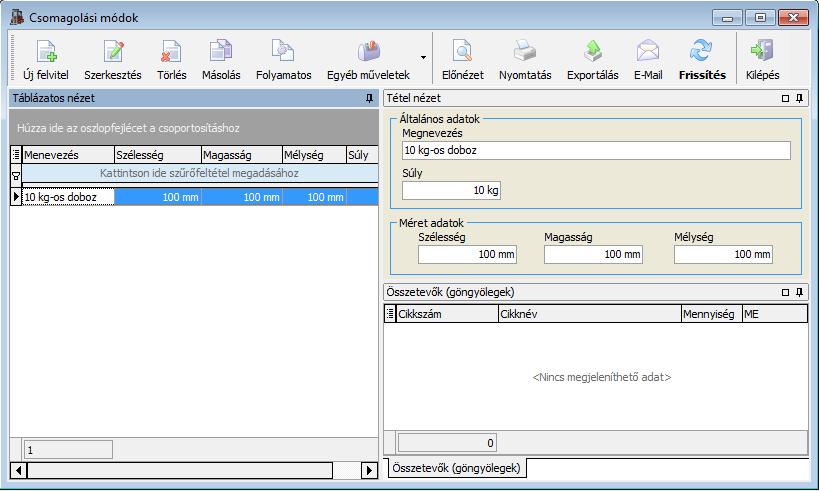Image resolution: width=819 pixels, height=491 pixels.
Task: Open Egyéb műveletek tools icon
Action: tap(369, 52)
